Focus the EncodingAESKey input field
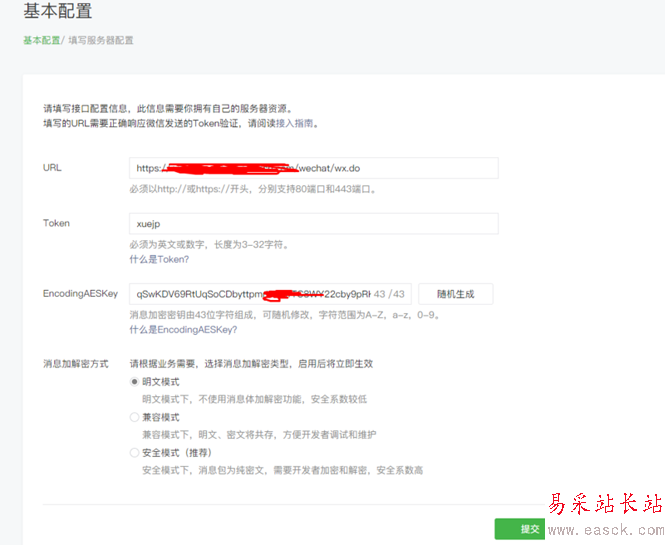Screen dimensions: 665x545 (270, 294)
